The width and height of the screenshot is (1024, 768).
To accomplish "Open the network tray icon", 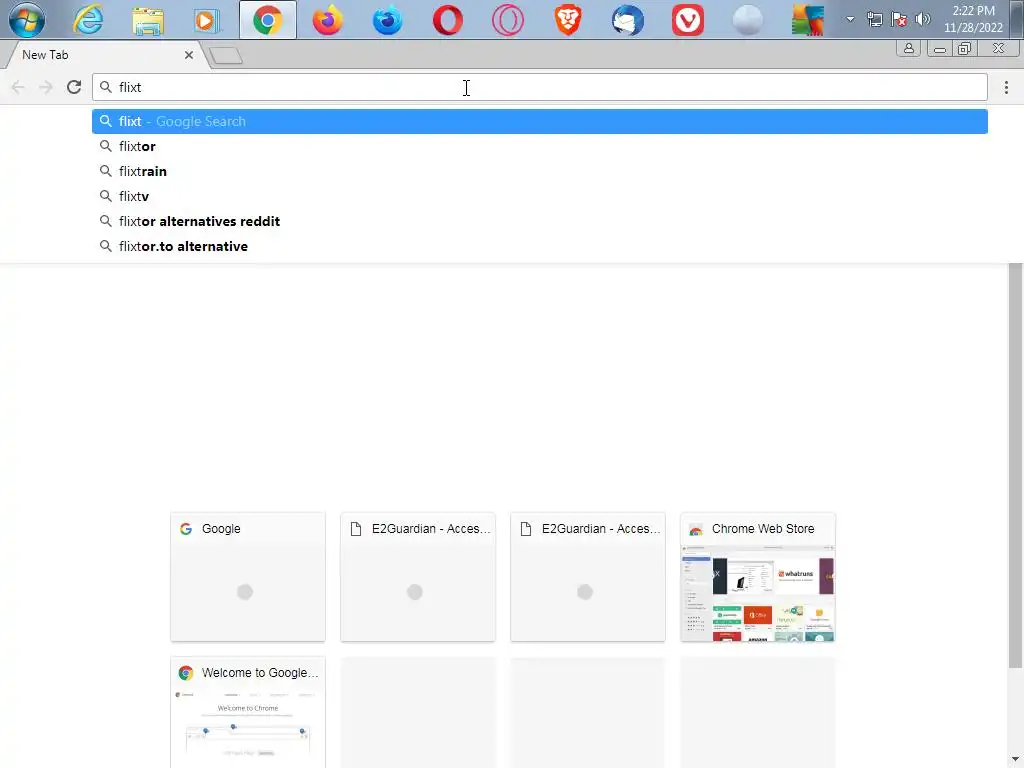I will tap(874, 20).
